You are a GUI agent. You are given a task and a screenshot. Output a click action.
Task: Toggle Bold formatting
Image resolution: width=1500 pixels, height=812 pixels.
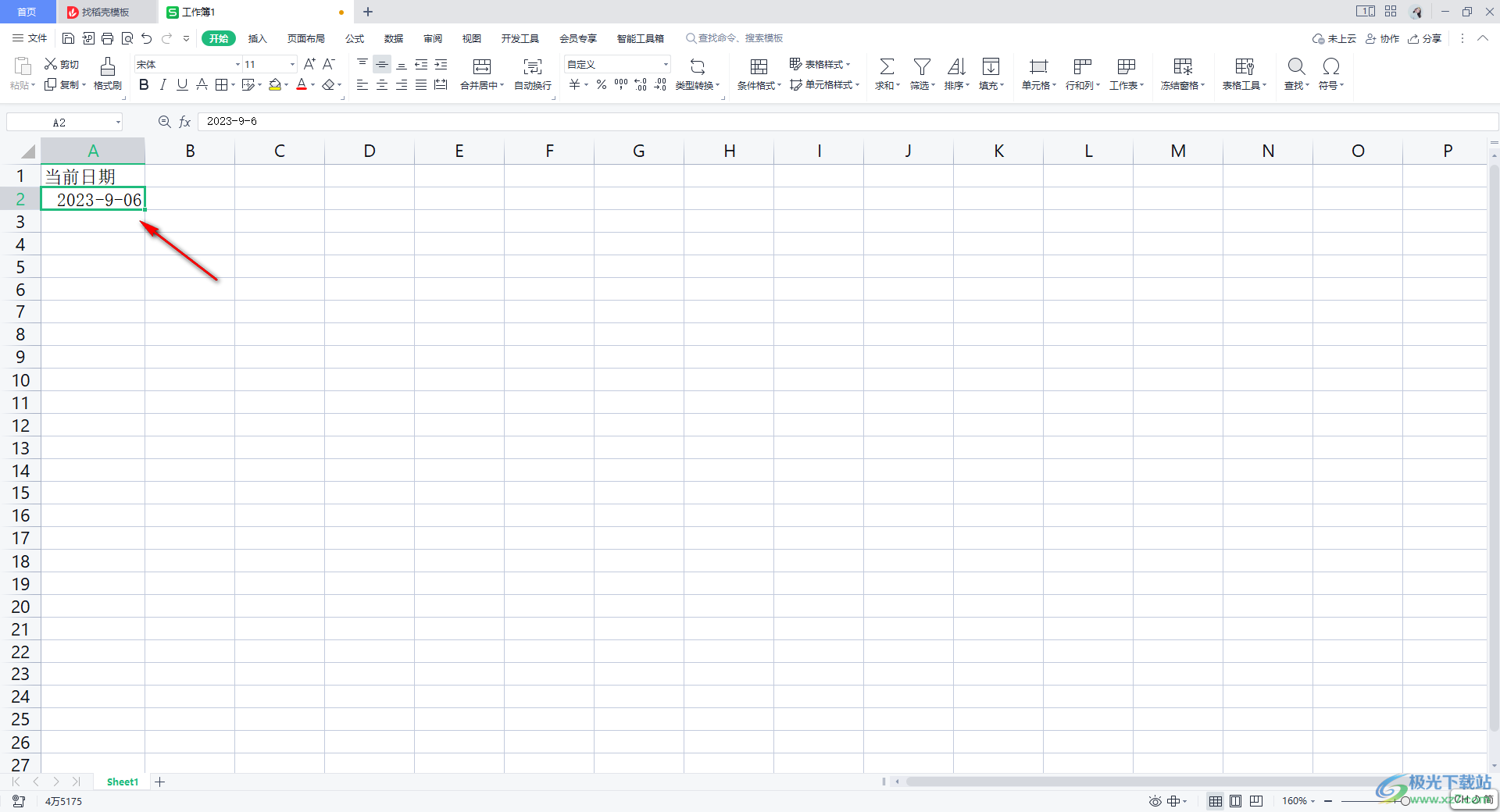click(144, 84)
